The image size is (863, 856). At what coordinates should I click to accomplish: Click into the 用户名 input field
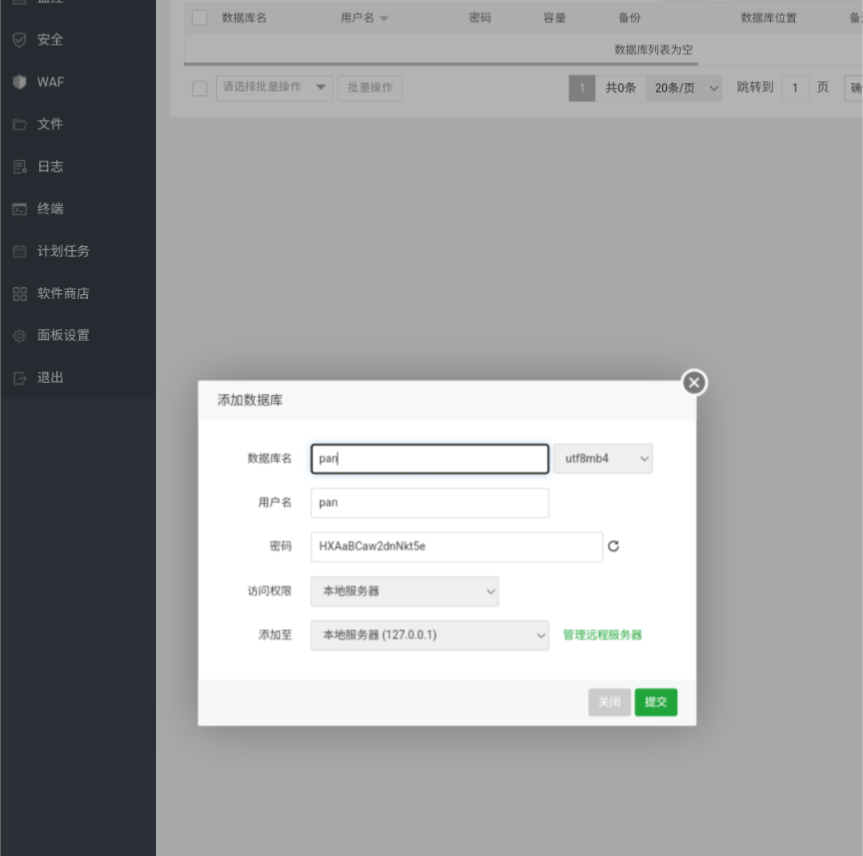(x=429, y=503)
